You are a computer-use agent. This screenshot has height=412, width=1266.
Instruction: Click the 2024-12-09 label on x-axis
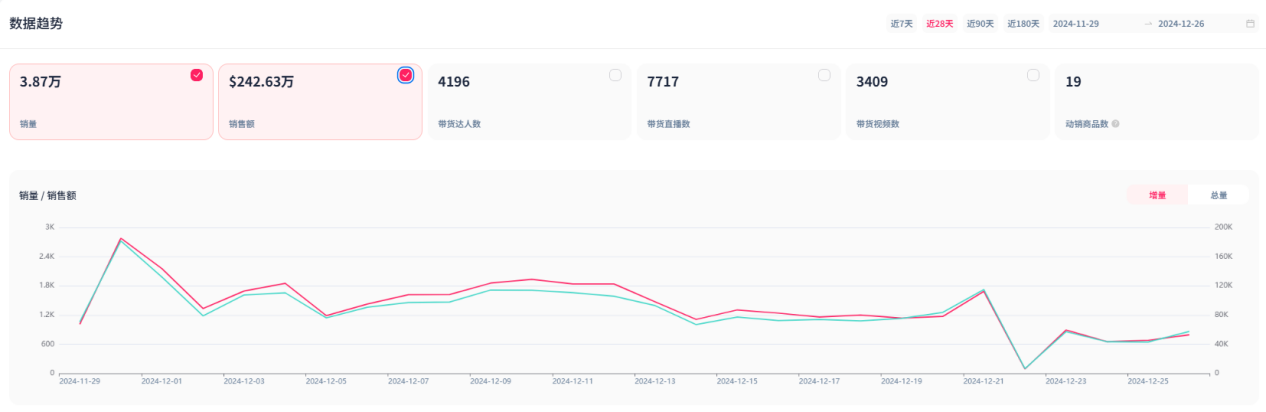pos(490,381)
